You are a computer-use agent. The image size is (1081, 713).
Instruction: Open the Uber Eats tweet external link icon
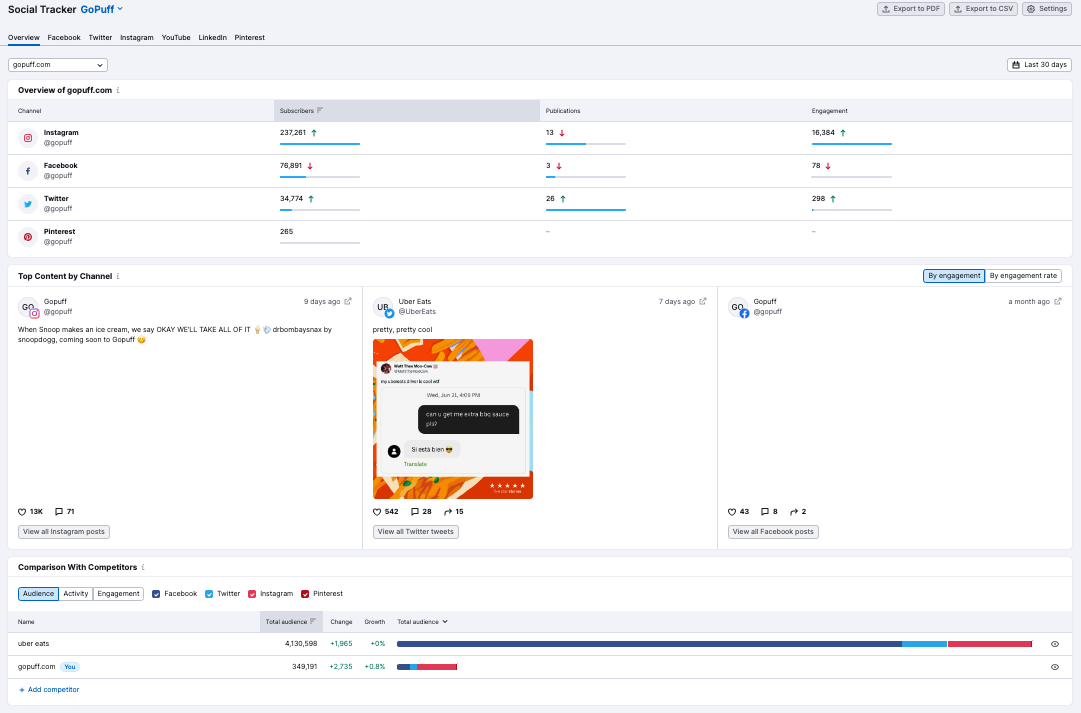click(x=703, y=301)
